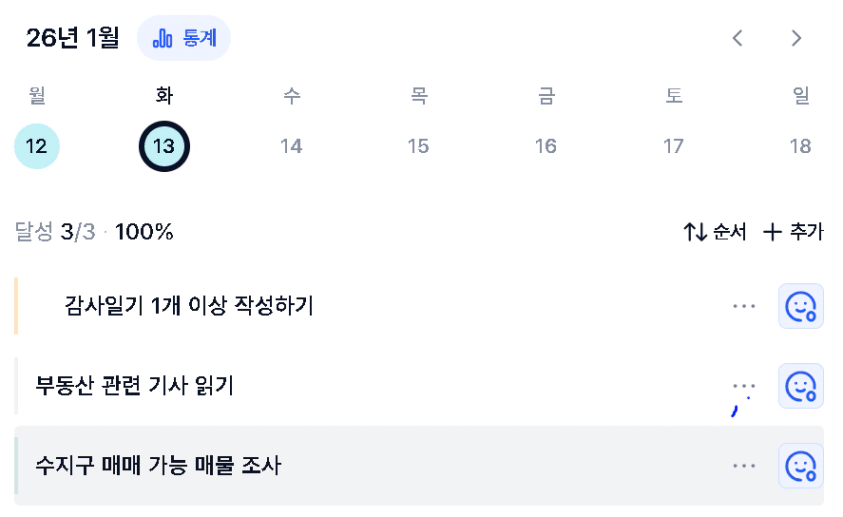The width and height of the screenshot is (843, 517).
Task: Open the 부동산 관련 기사 읽기 task
Action: [134, 386]
